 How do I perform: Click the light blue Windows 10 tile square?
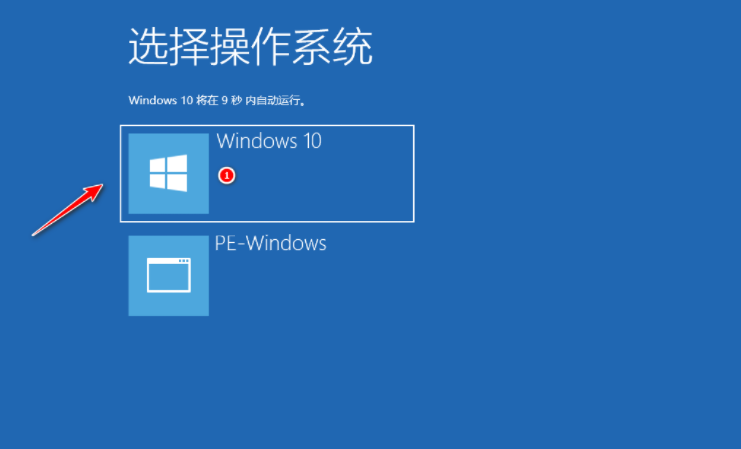pos(169,173)
